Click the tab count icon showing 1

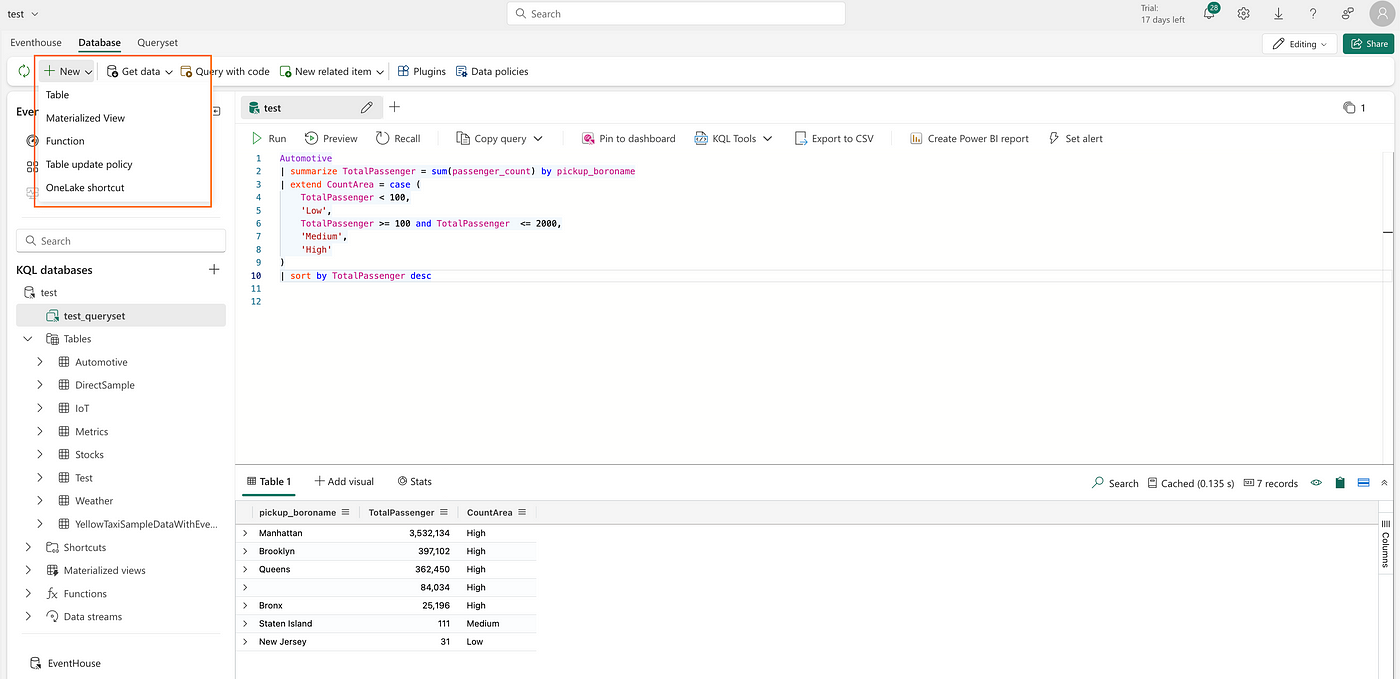(1355, 108)
